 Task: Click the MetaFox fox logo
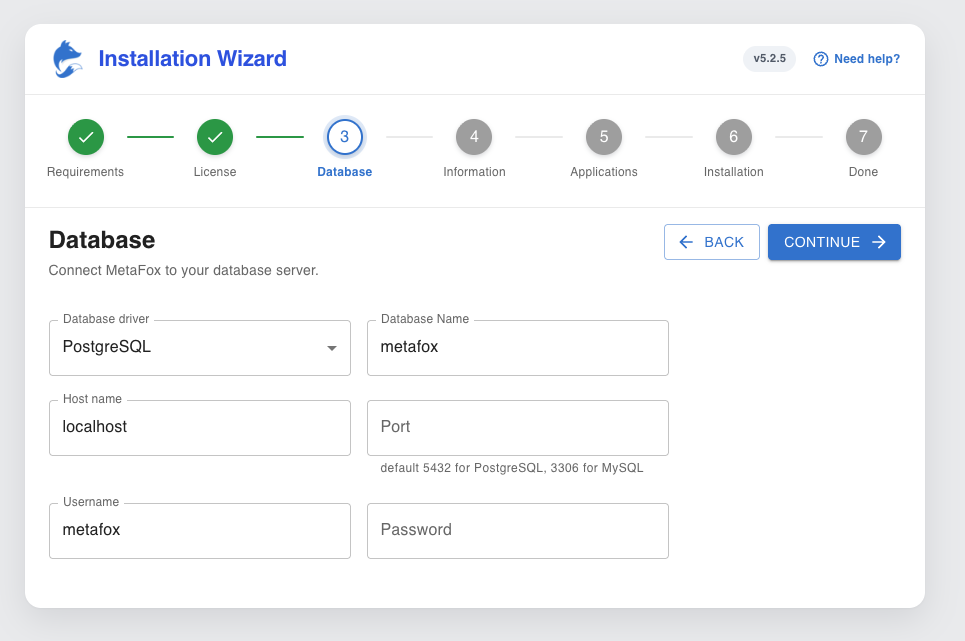tap(68, 59)
